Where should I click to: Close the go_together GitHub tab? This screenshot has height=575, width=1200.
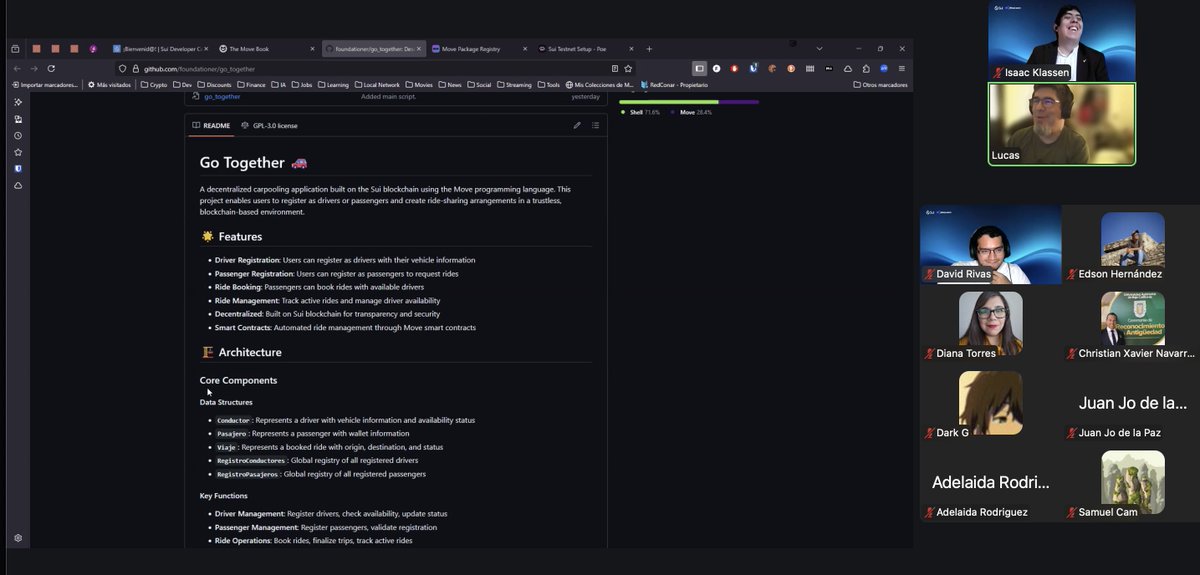point(419,48)
